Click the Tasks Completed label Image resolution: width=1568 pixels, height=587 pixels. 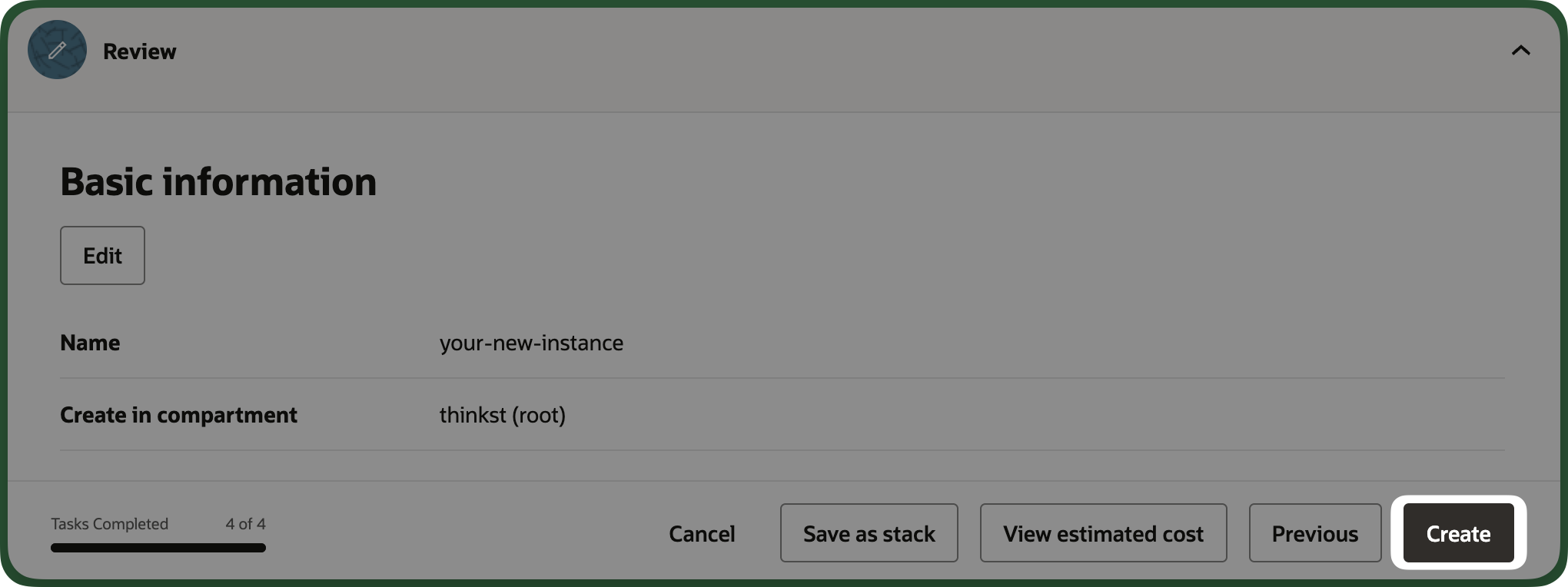(x=109, y=524)
